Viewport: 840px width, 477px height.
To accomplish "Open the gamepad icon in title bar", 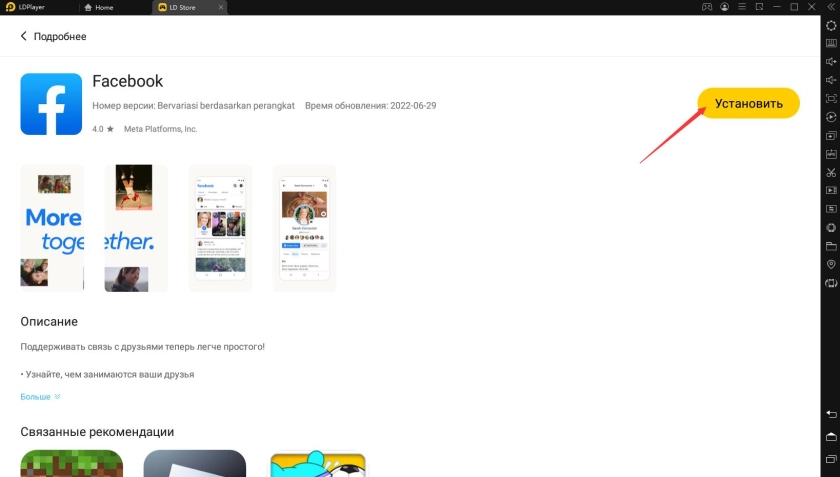I will point(707,7).
